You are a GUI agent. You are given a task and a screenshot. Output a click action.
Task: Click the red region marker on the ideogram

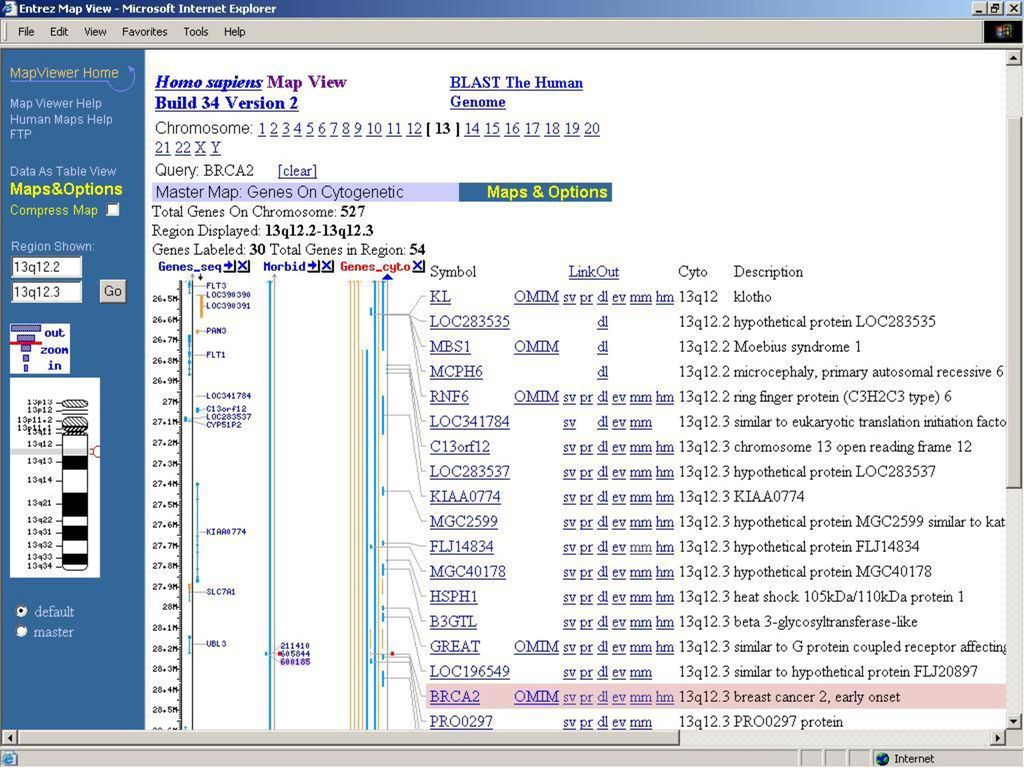pyautogui.click(x=95, y=451)
